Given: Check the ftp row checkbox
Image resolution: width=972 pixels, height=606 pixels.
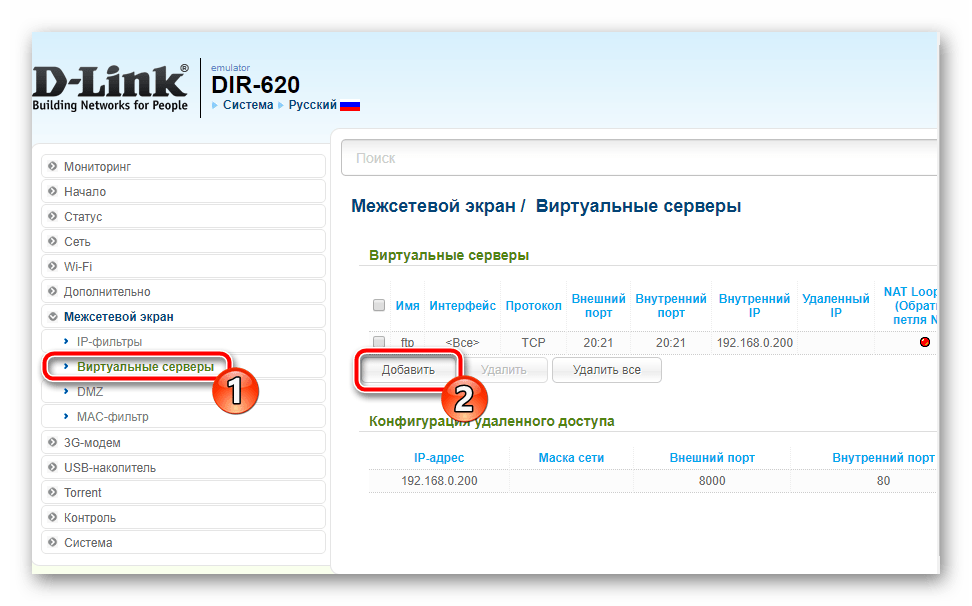Looking at the screenshot, I should [x=379, y=343].
